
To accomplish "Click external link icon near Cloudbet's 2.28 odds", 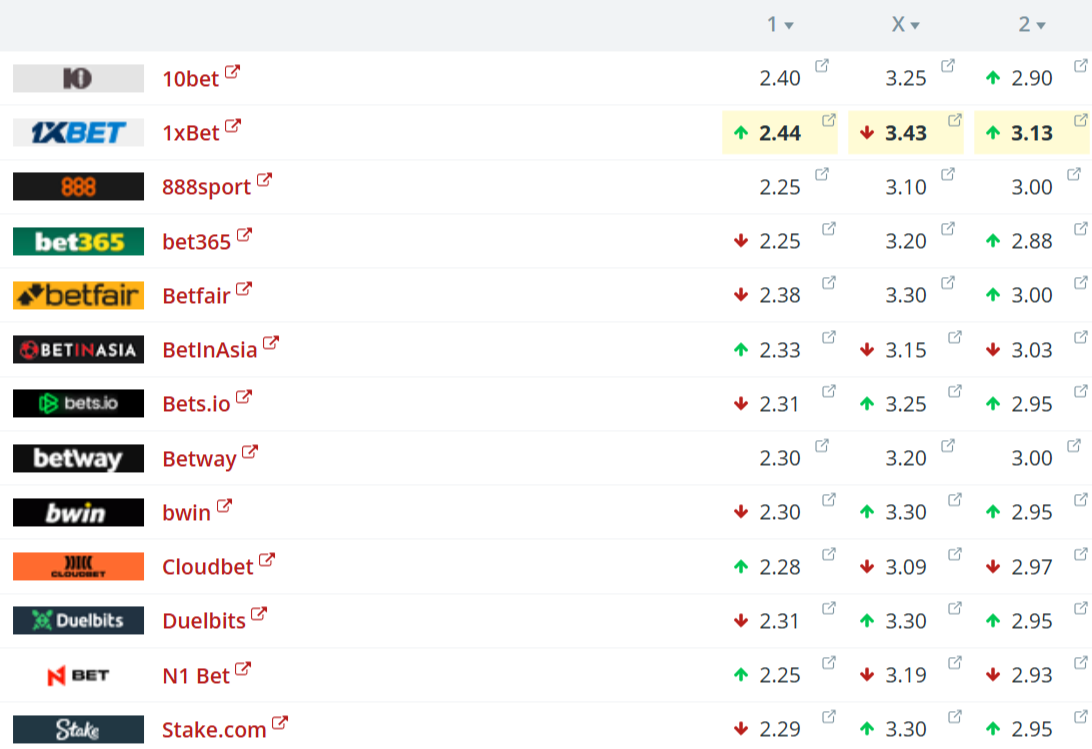I will [829, 554].
